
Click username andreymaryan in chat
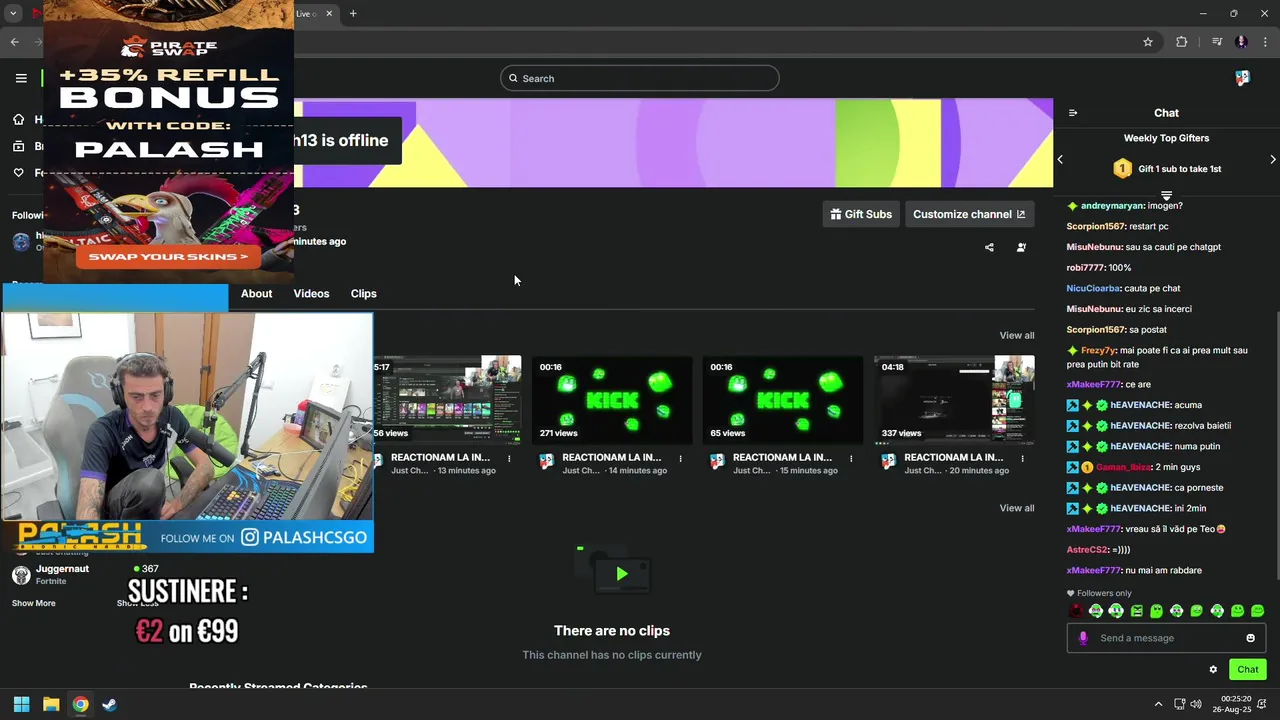pyautogui.click(x=1112, y=206)
